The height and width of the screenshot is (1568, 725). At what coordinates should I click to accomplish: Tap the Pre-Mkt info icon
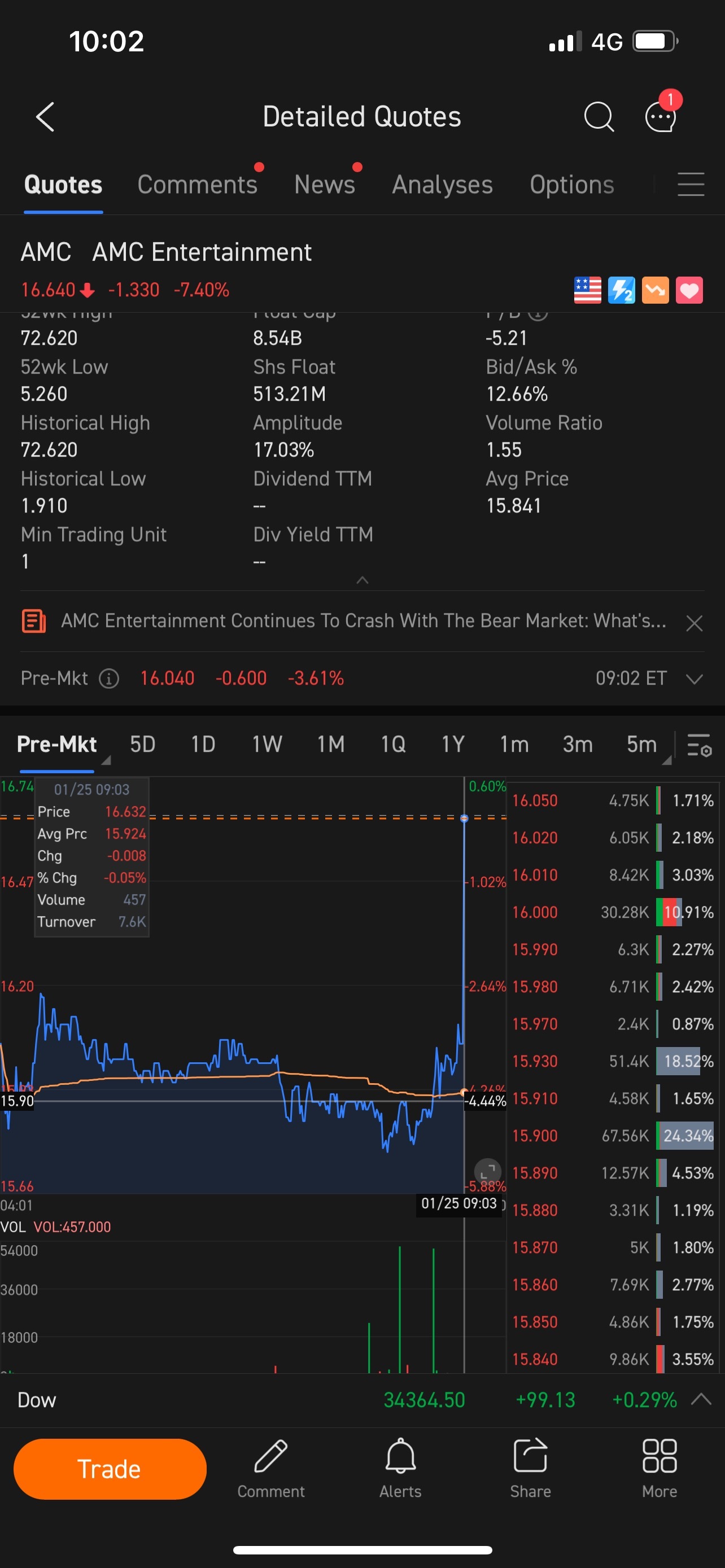click(109, 678)
